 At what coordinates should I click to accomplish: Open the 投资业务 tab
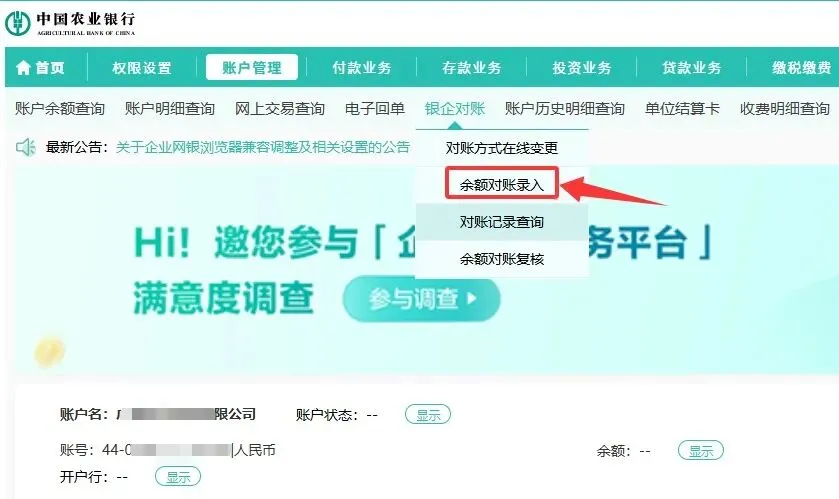(582, 67)
